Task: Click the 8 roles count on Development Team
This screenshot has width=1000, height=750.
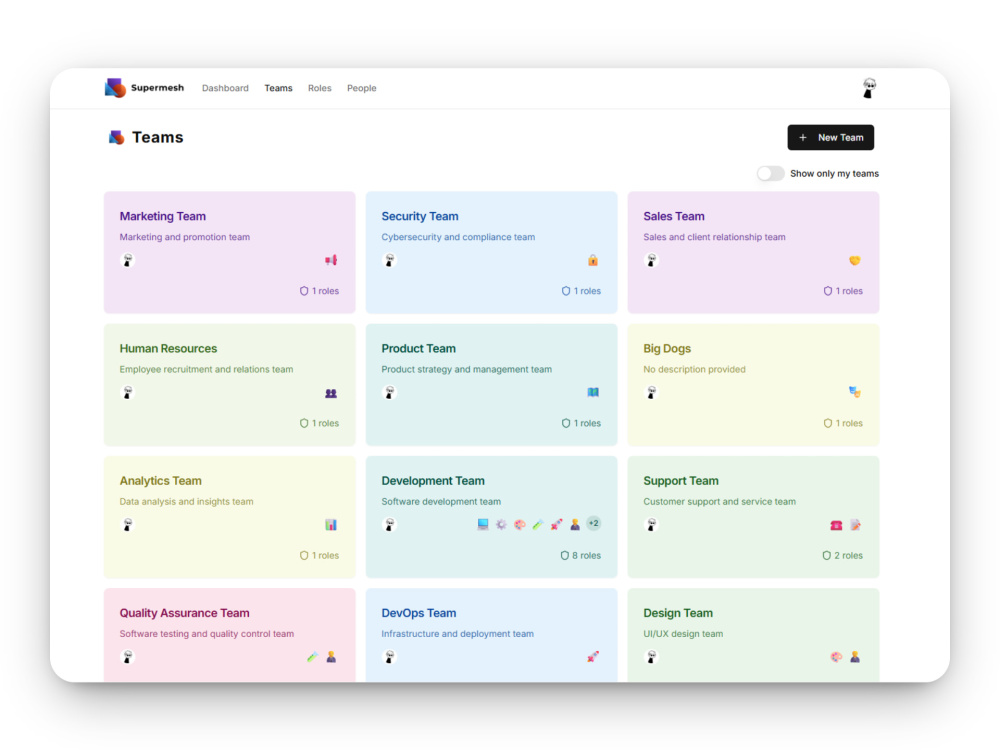Action: 580,555
